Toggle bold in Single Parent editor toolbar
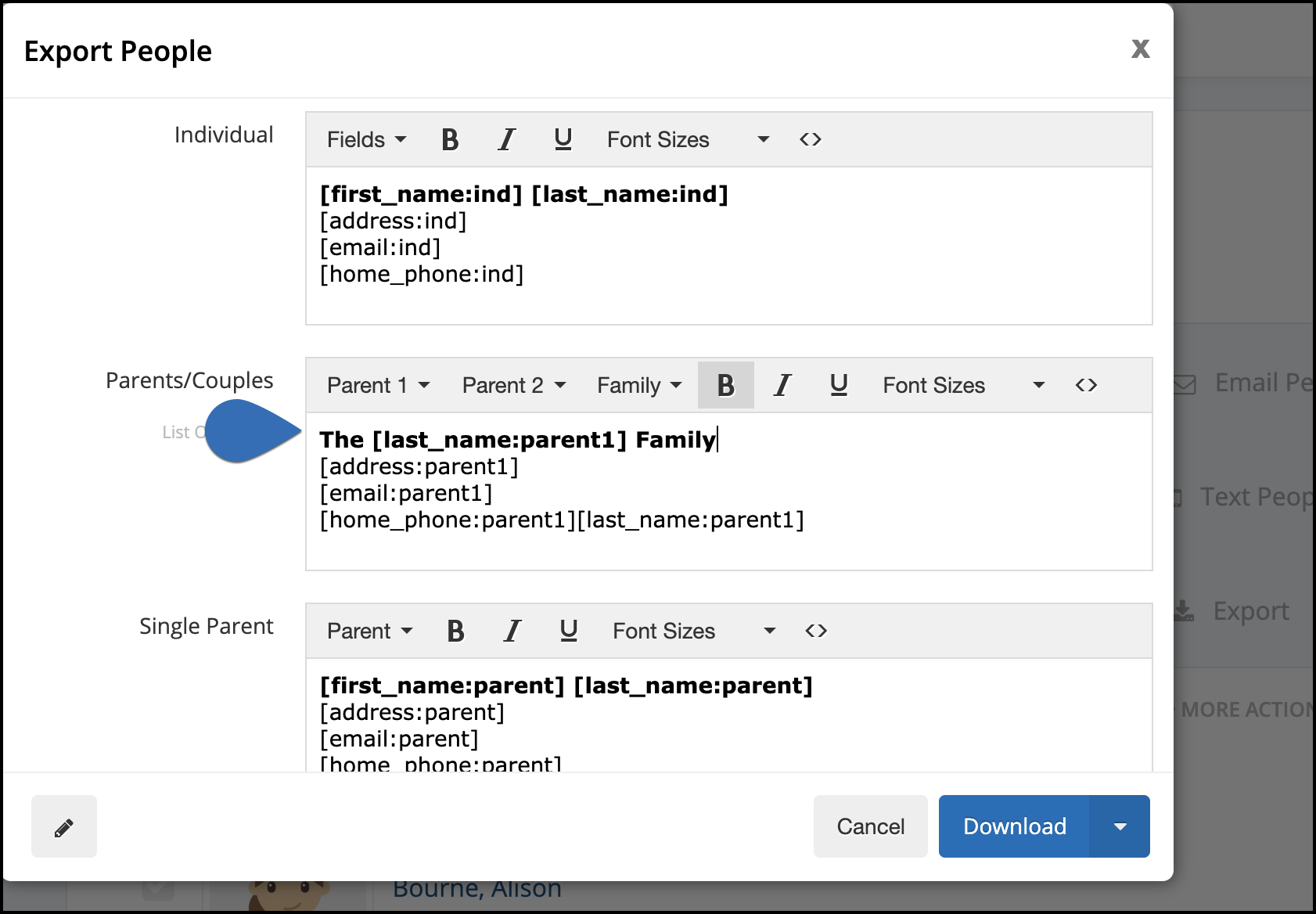Screen dimensions: 1316x914 click(455, 631)
